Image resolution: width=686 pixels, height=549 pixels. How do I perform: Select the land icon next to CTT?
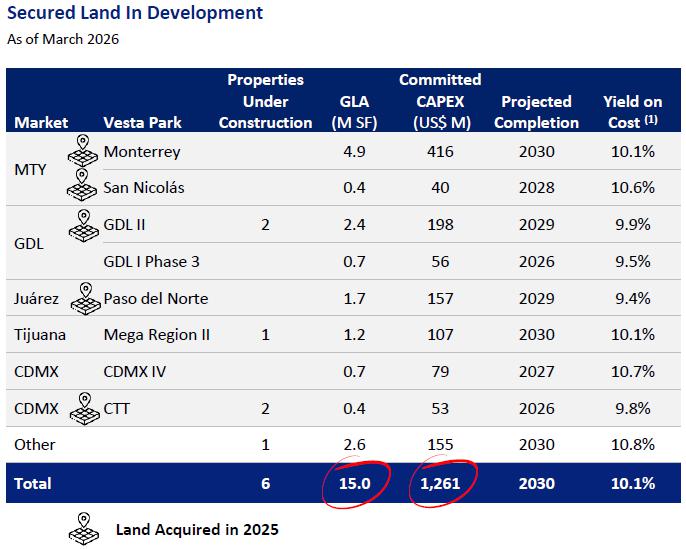pos(85,408)
